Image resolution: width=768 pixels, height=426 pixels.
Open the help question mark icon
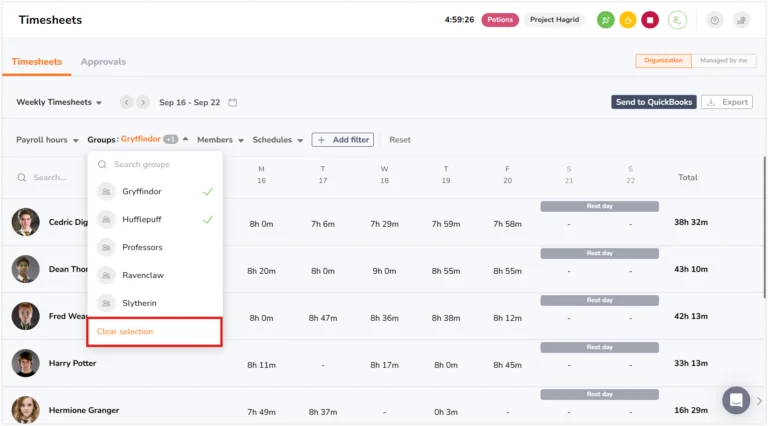715,20
